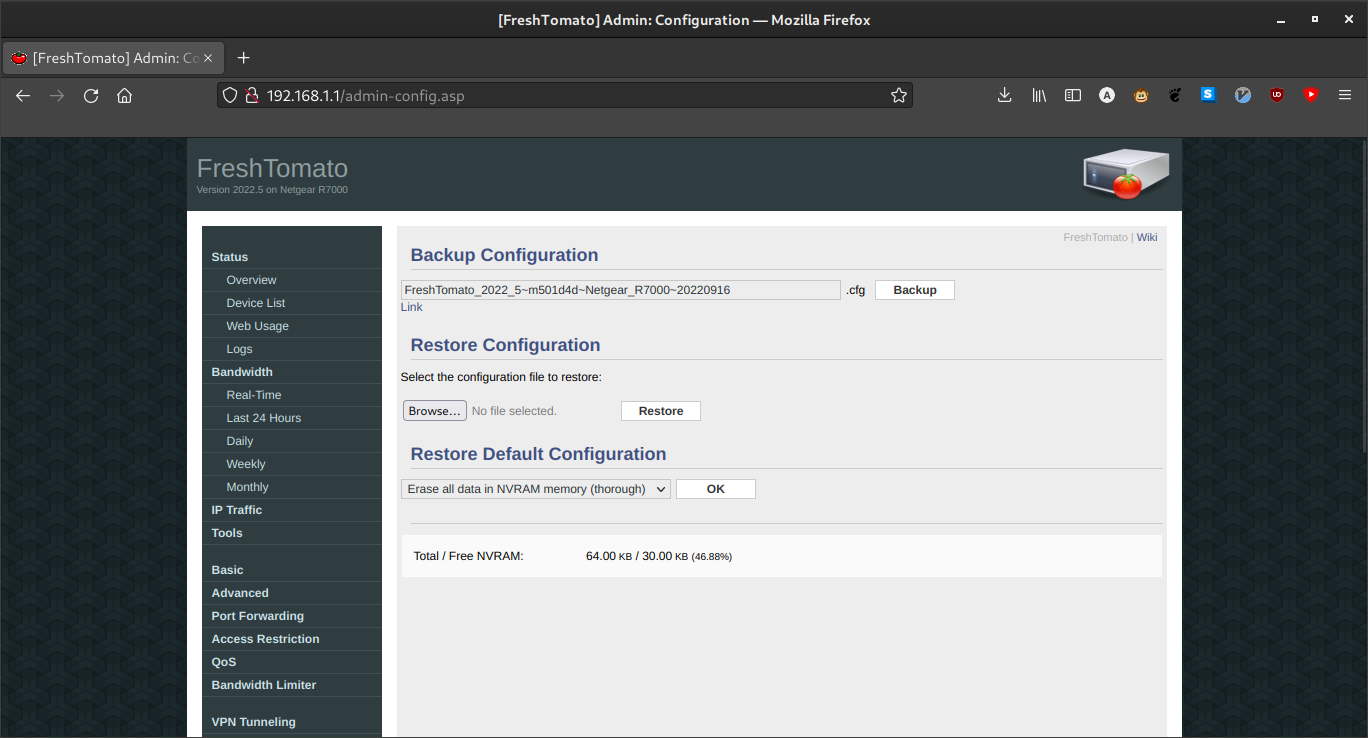Screen dimensions: 1368x738
Task: Open the Wiki link
Action: tap(1147, 237)
